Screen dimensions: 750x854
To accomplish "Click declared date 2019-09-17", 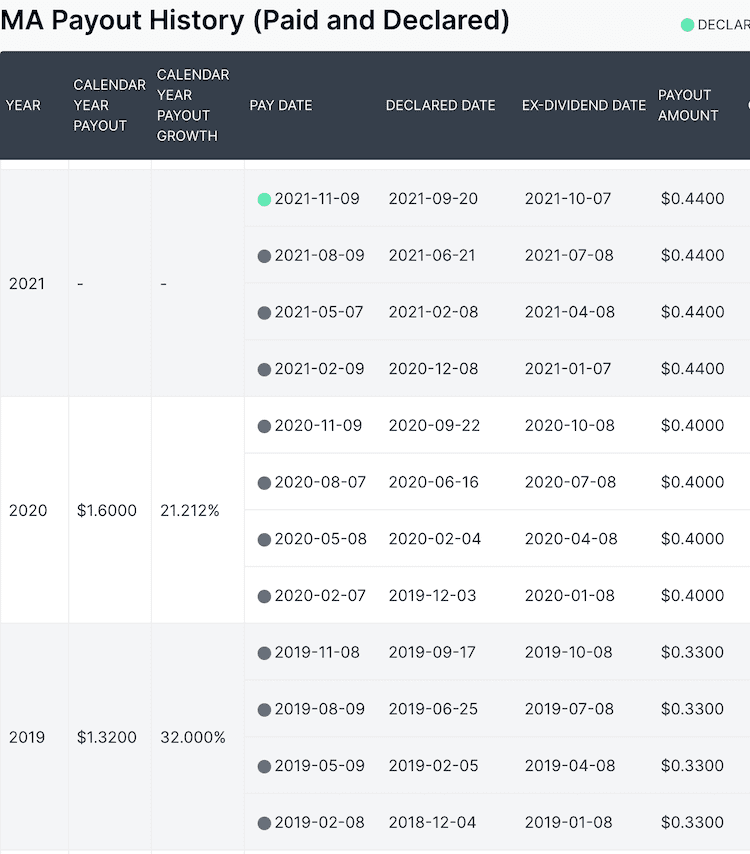I will (x=432, y=652).
